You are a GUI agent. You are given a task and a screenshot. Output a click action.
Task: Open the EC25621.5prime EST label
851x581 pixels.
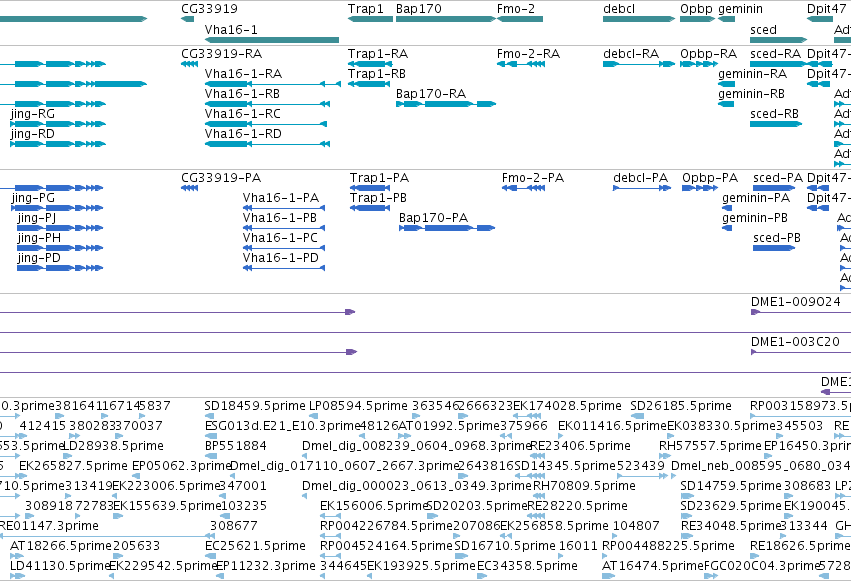coord(255,546)
